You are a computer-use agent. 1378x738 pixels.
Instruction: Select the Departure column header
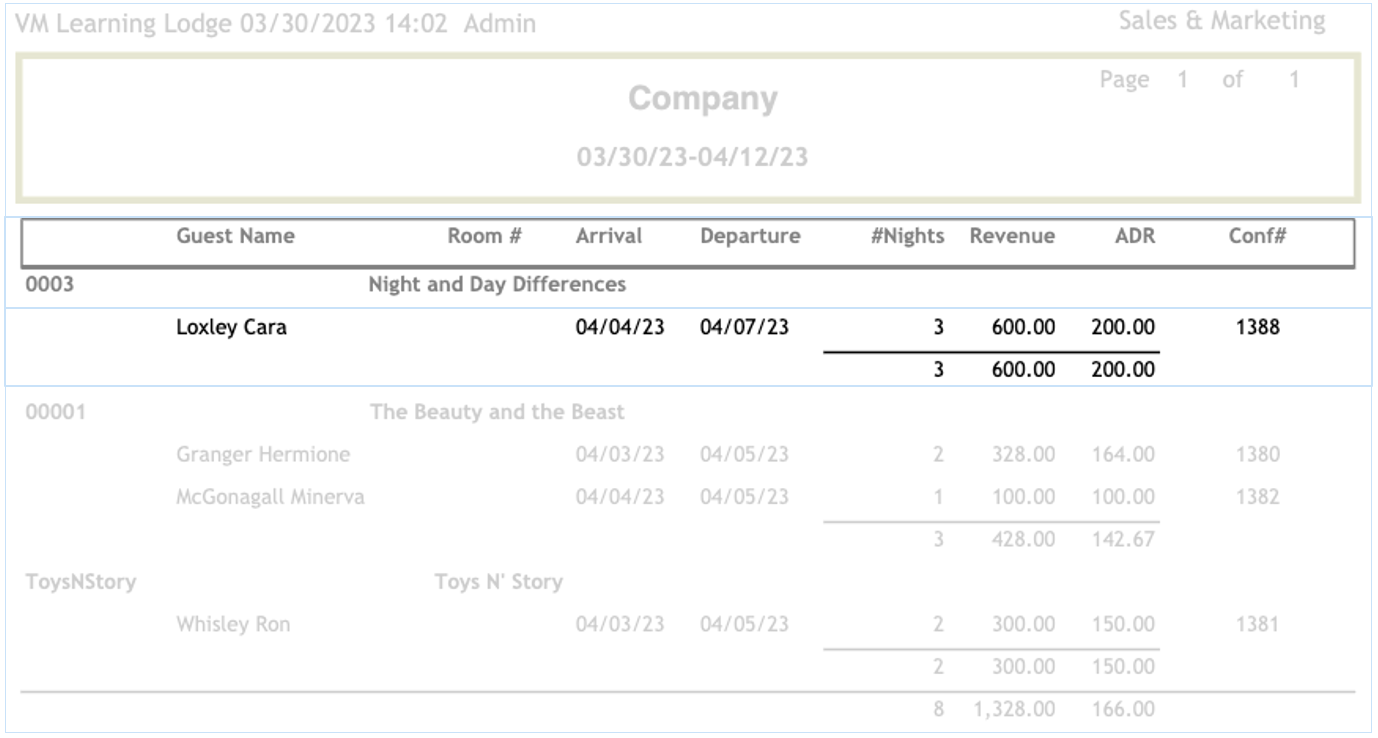click(x=750, y=236)
